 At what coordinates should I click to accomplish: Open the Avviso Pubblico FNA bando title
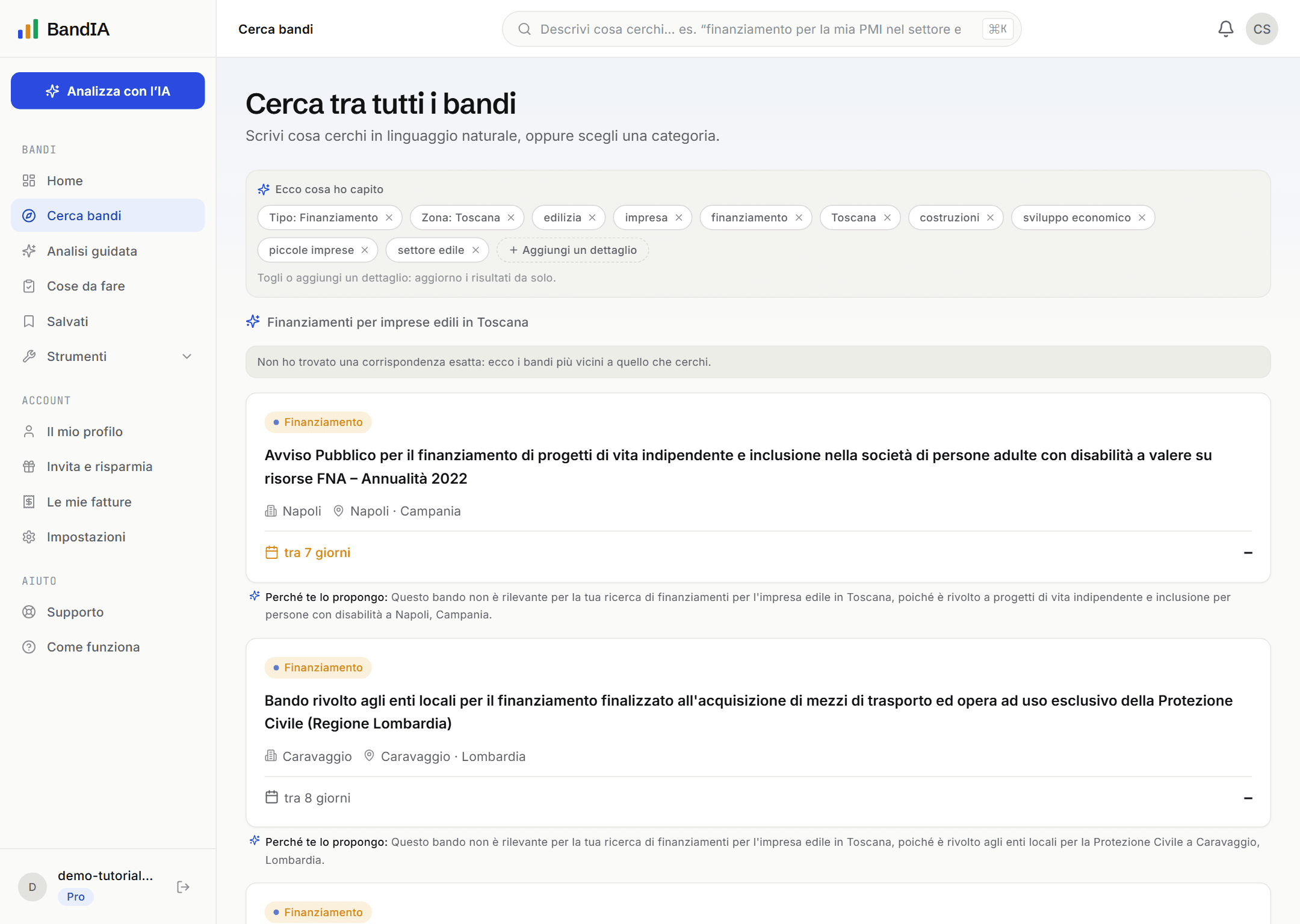click(738, 467)
